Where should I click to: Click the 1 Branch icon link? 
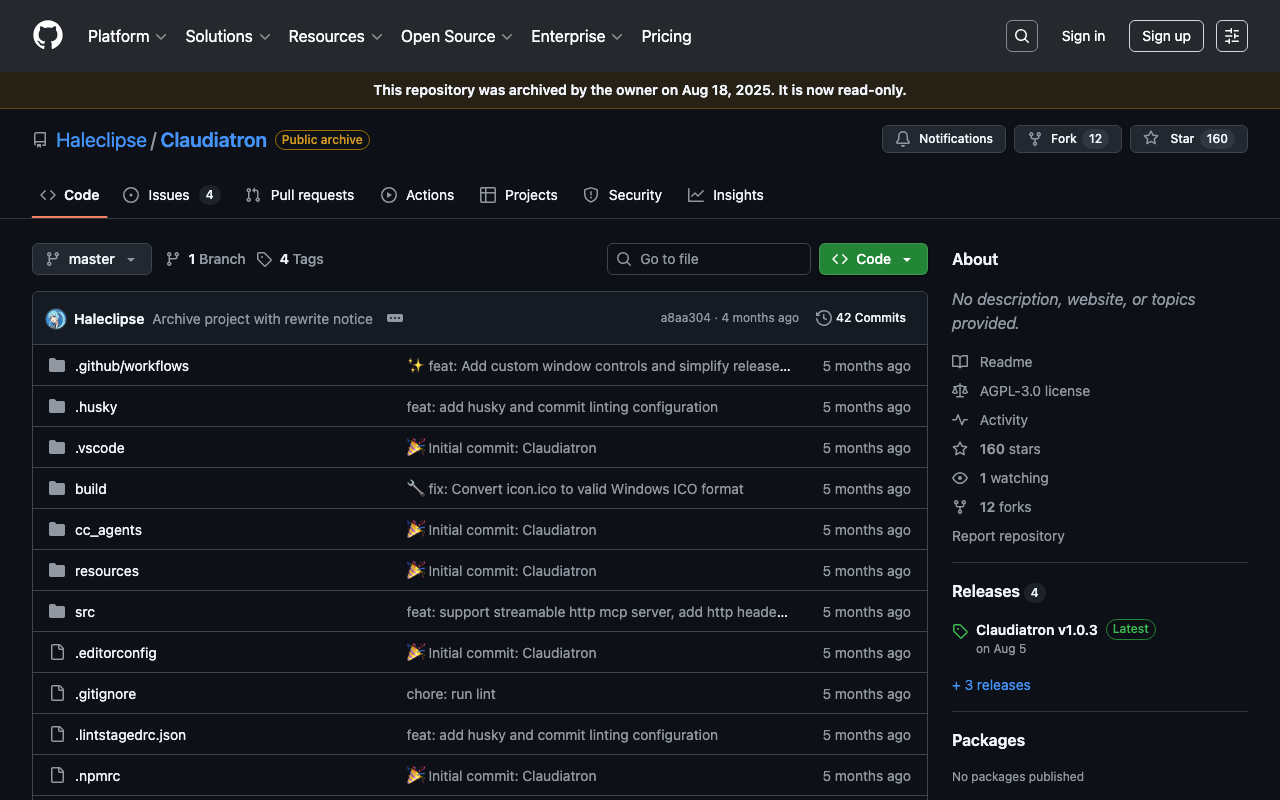pyautogui.click(x=205, y=259)
